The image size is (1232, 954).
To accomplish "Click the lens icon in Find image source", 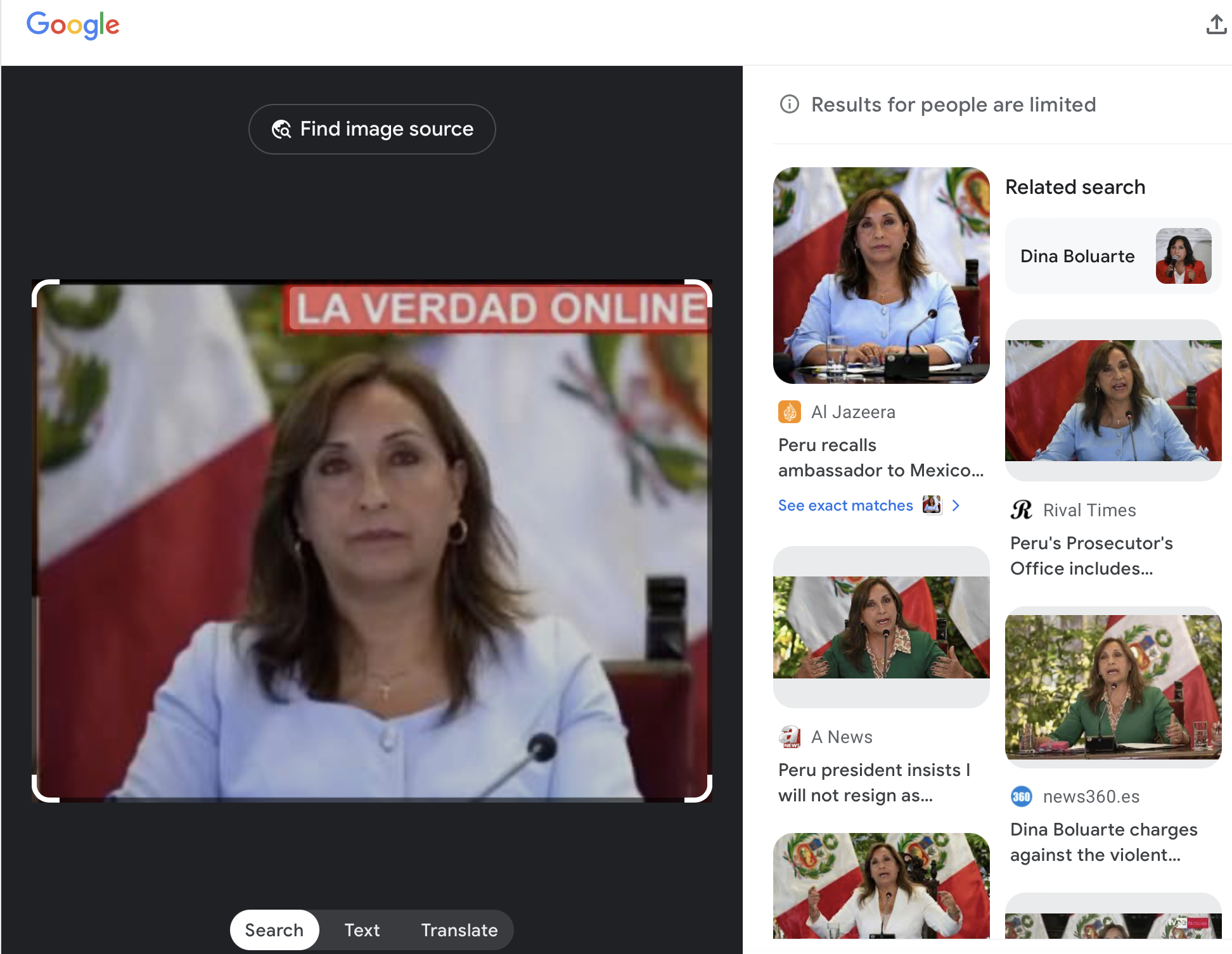I will [x=281, y=129].
